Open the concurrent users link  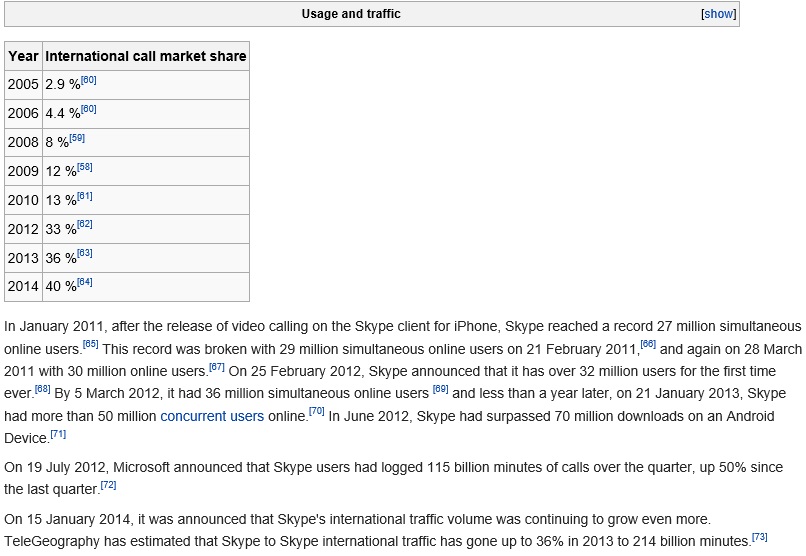(x=212, y=416)
